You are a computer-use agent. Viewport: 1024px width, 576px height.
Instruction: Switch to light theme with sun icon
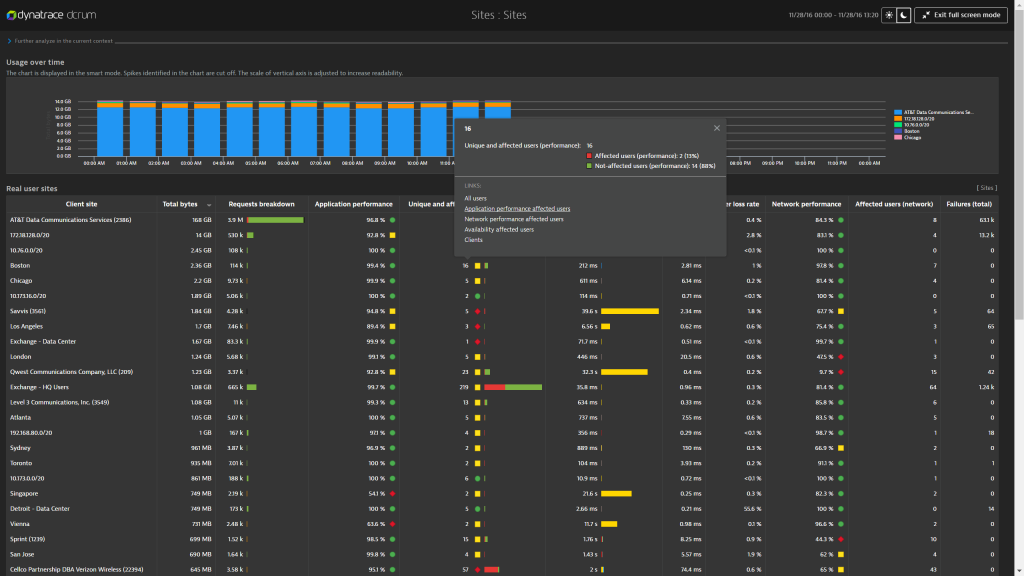889,15
